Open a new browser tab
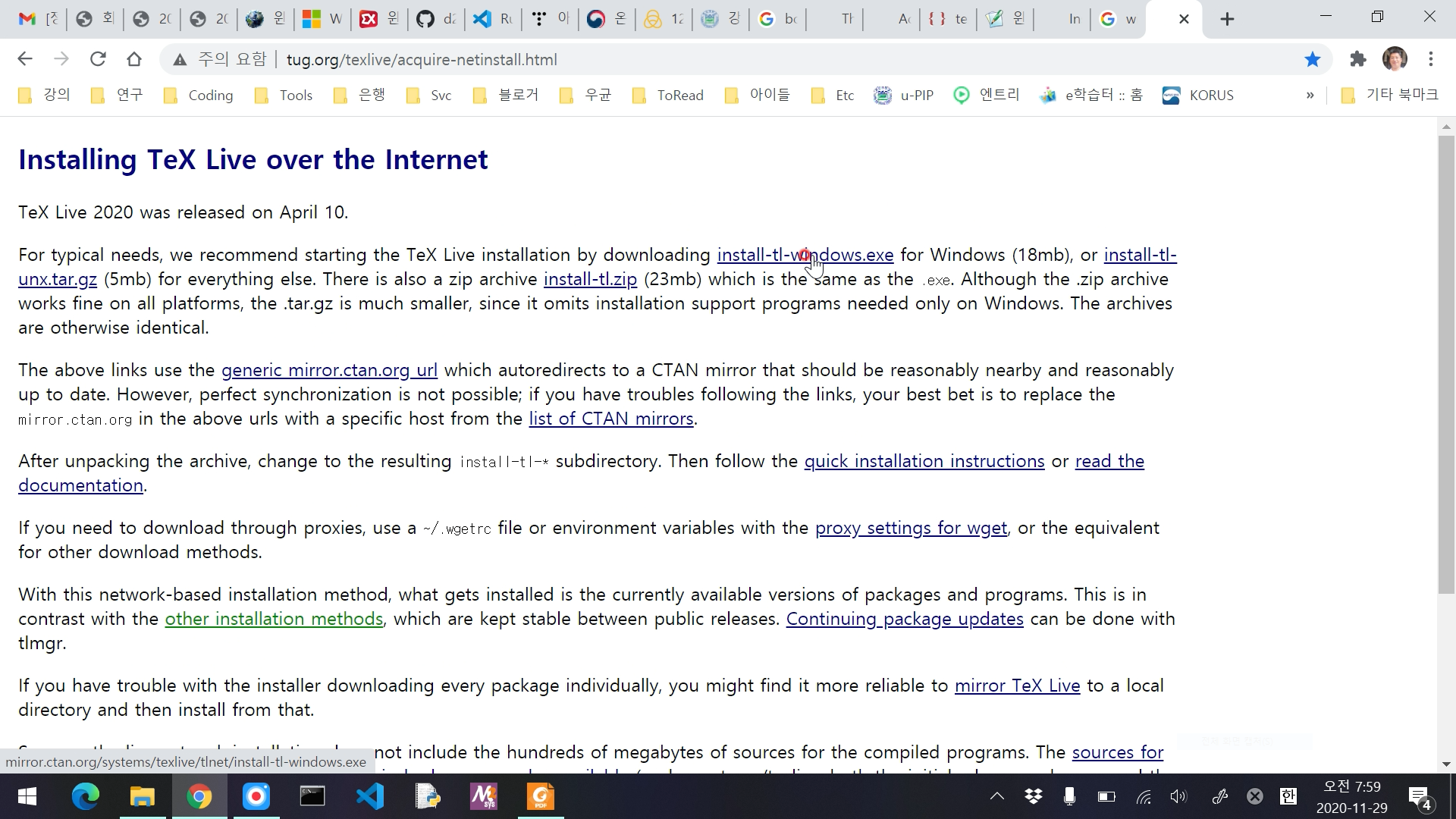 pos(1227,19)
